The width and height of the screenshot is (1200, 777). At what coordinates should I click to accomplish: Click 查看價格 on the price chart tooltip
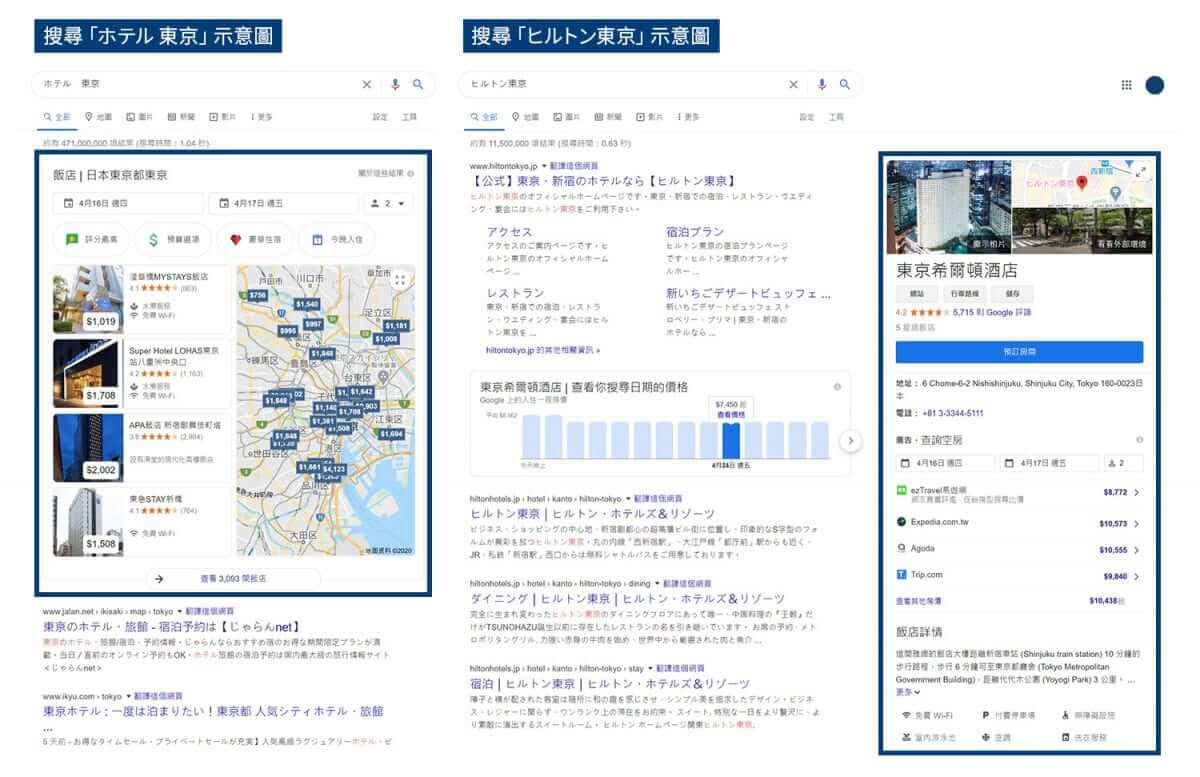(731, 413)
